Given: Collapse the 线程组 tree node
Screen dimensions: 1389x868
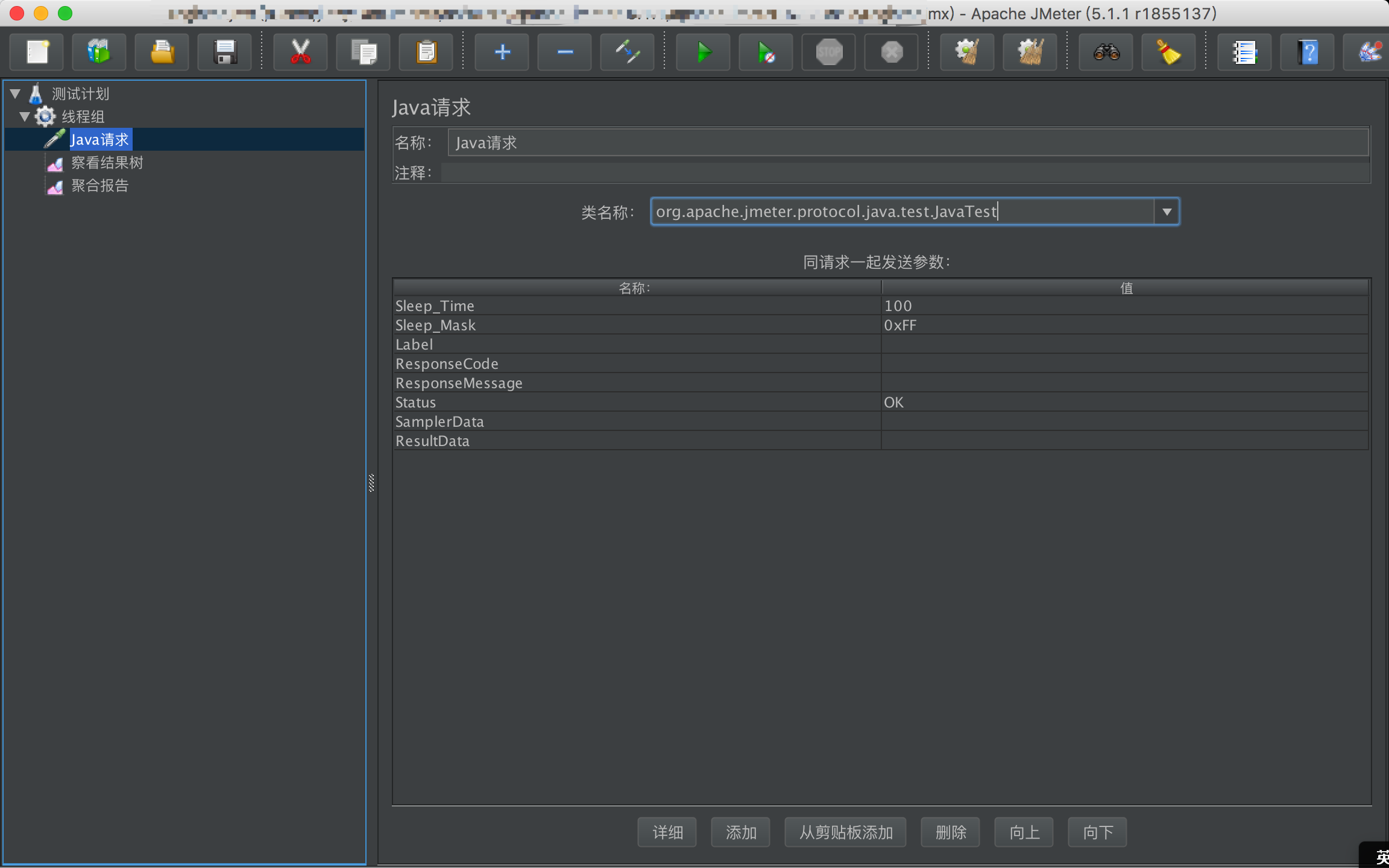Looking at the screenshot, I should (x=25, y=116).
